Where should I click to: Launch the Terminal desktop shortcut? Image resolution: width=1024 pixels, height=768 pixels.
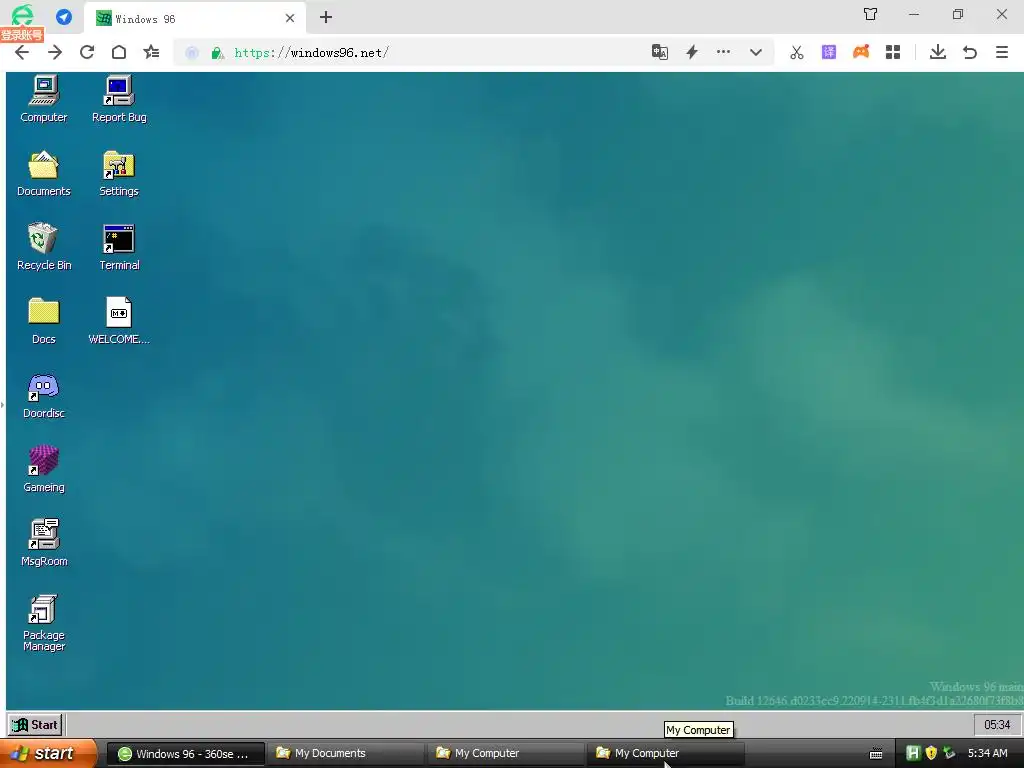pyautogui.click(x=119, y=247)
